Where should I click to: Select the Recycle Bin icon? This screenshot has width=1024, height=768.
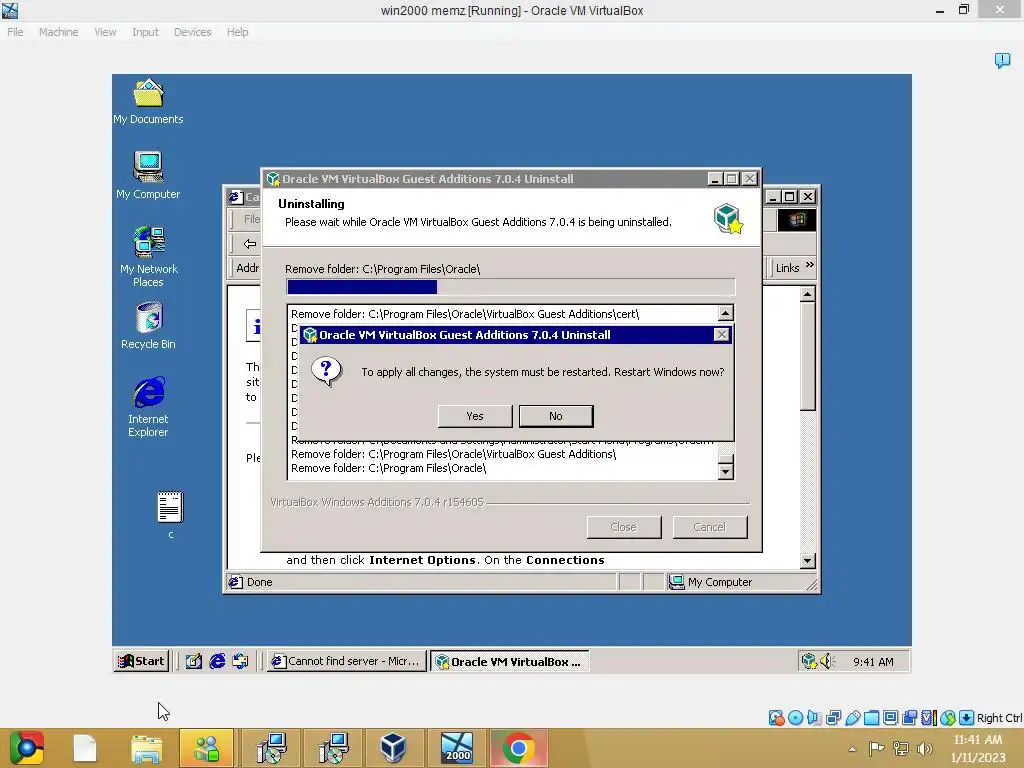[x=148, y=325]
